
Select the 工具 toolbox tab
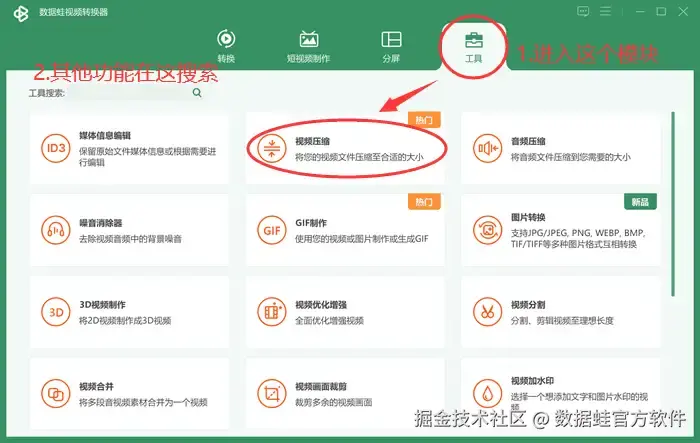point(474,47)
